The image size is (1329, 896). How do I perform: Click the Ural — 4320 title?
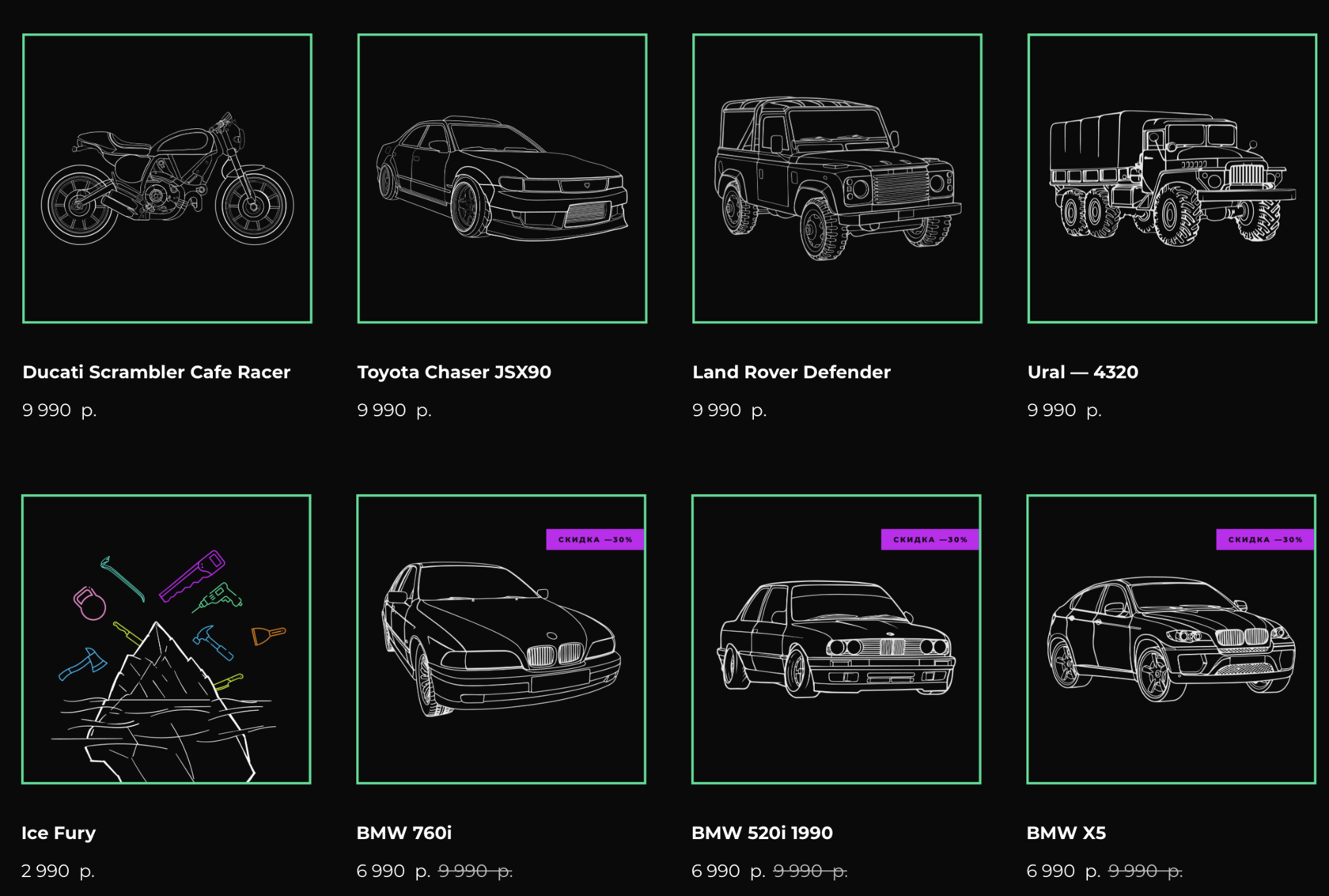coord(1082,372)
